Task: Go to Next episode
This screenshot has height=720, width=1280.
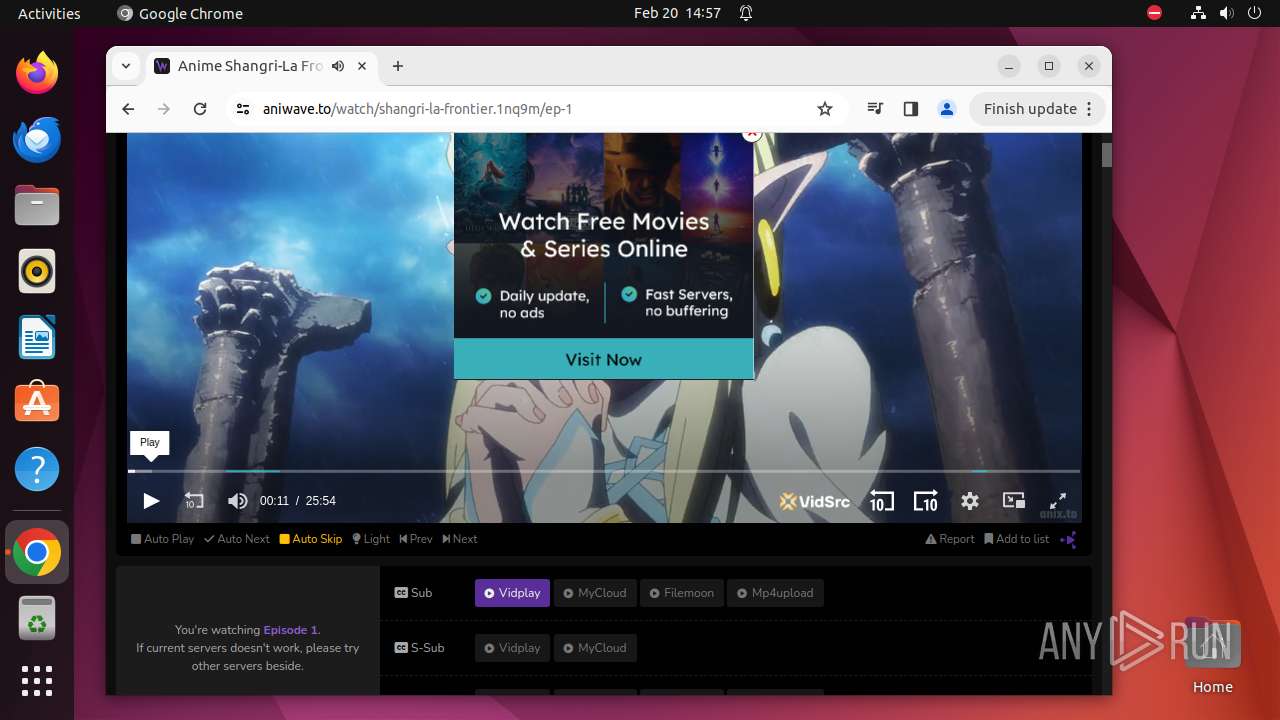Action: (x=460, y=539)
